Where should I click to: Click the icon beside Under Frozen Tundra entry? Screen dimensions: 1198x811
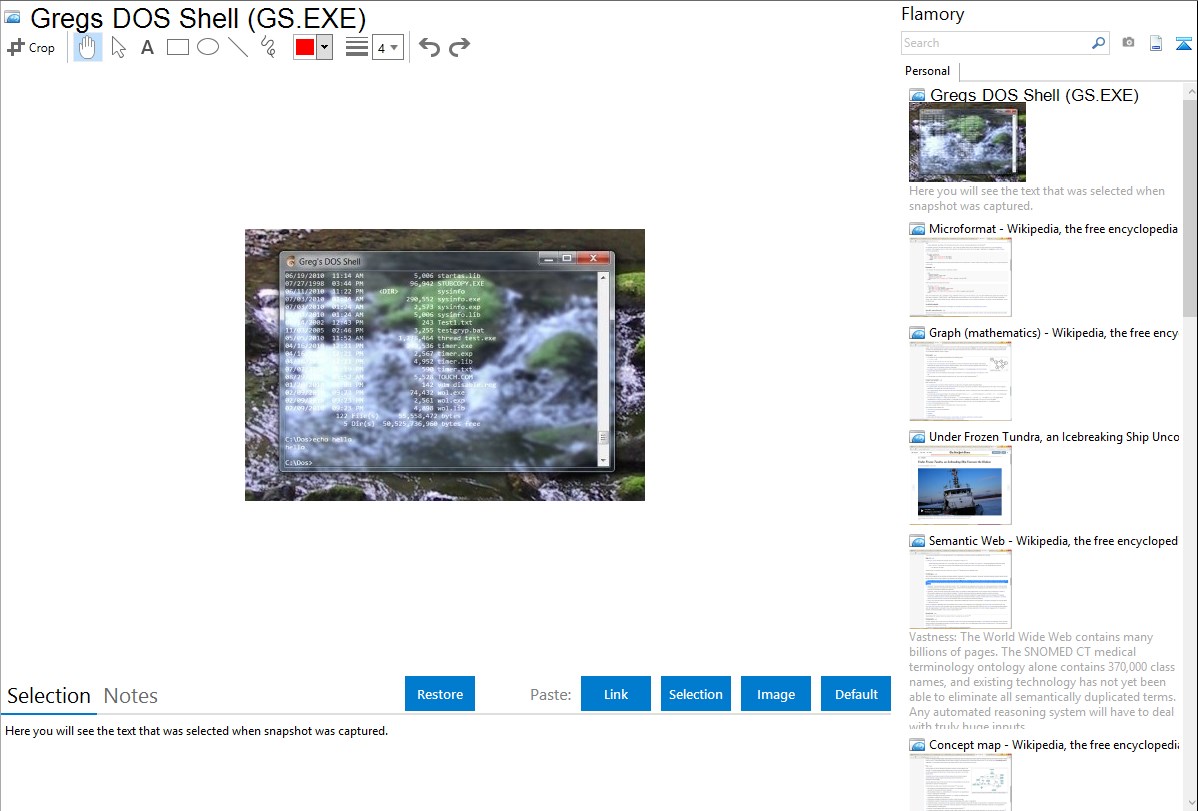(917, 437)
